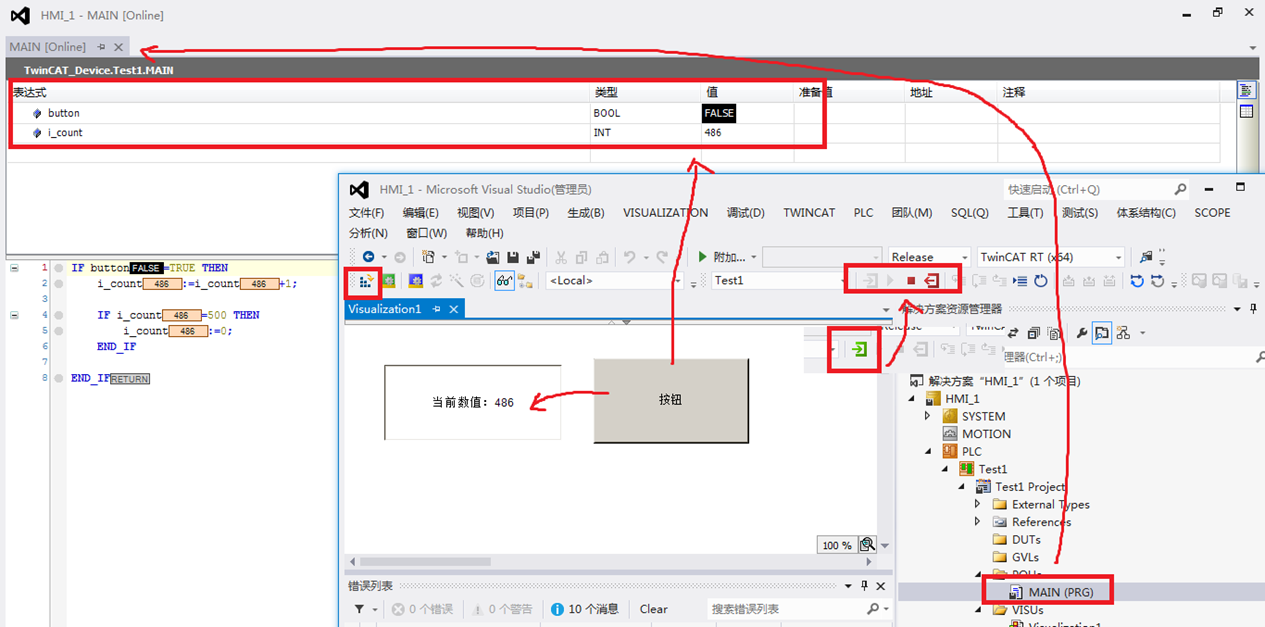Viewport: 1265px width, 627px height.
Task: Open the Test1 PLC project dropdown
Action: point(781,281)
